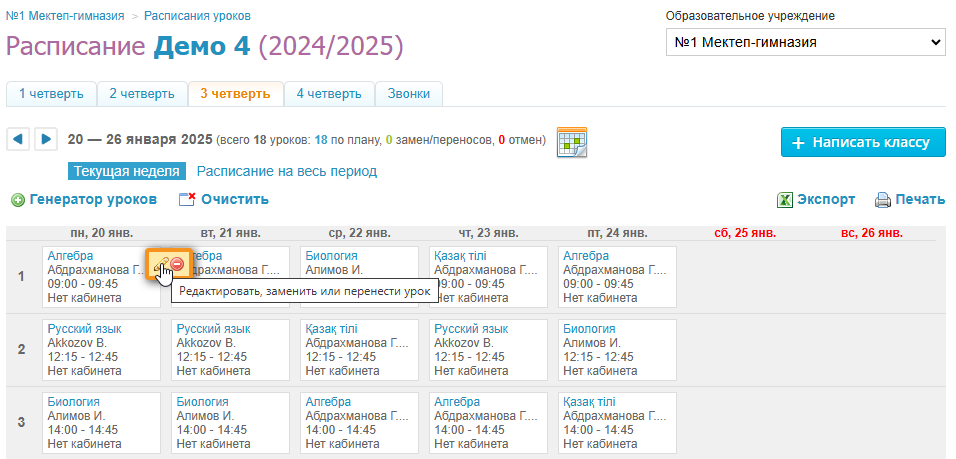Go to previous week arrow

17,139
